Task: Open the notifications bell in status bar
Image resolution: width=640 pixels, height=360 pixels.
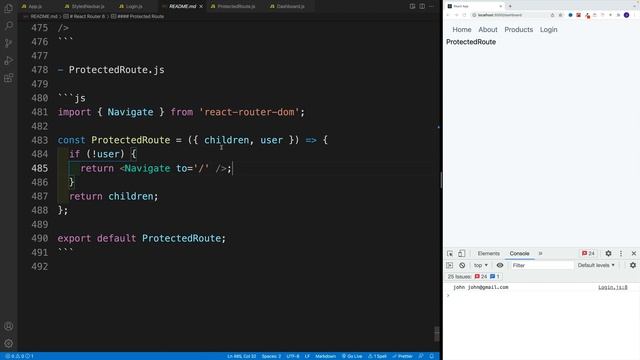Action: coord(431,356)
